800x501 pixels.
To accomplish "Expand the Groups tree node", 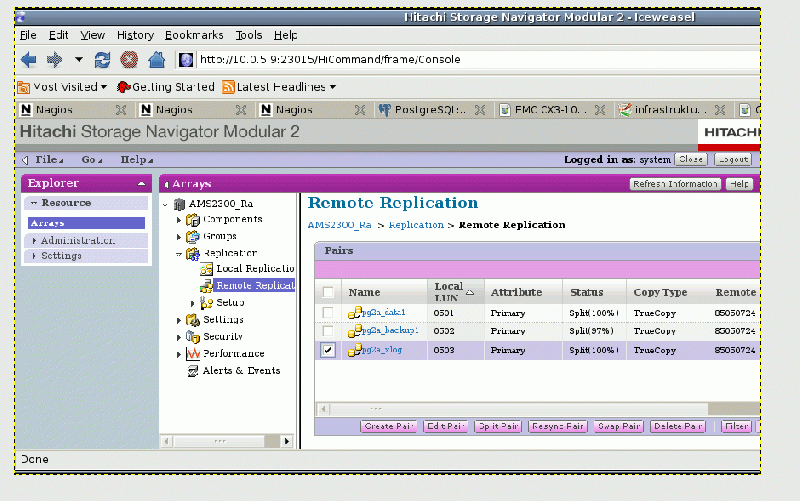I will pyautogui.click(x=179, y=237).
